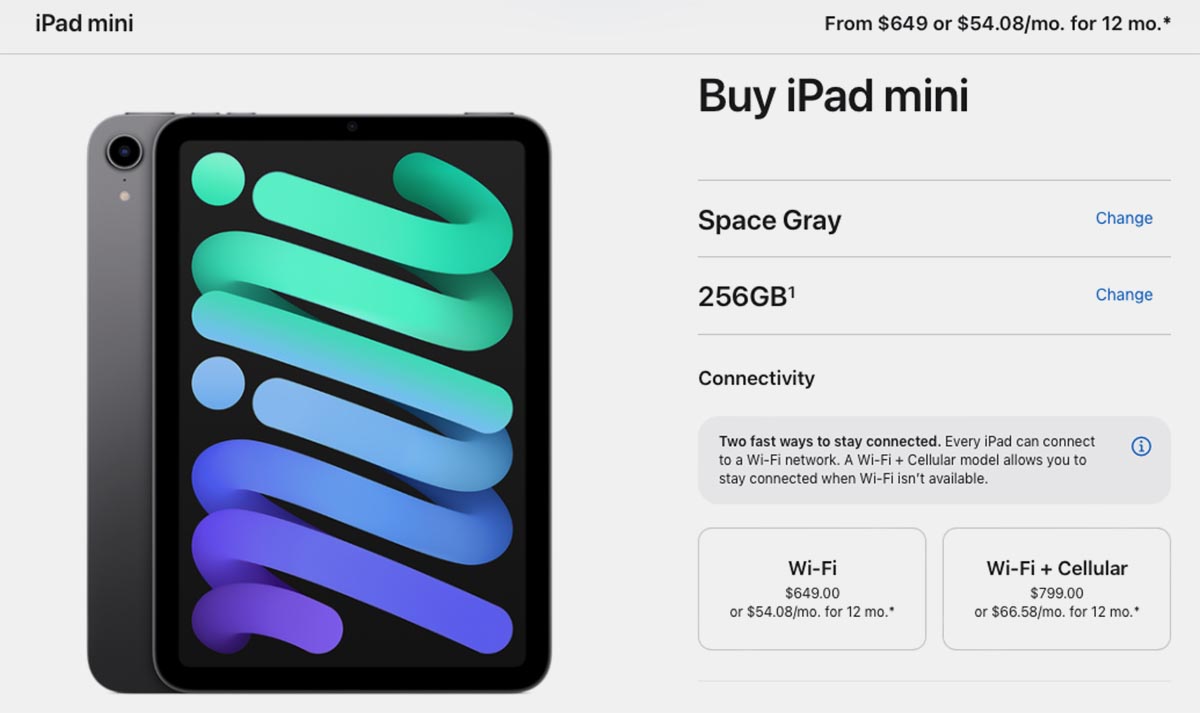Click the From $649 price summary at top
The height and width of the screenshot is (713, 1200).
(997, 23)
